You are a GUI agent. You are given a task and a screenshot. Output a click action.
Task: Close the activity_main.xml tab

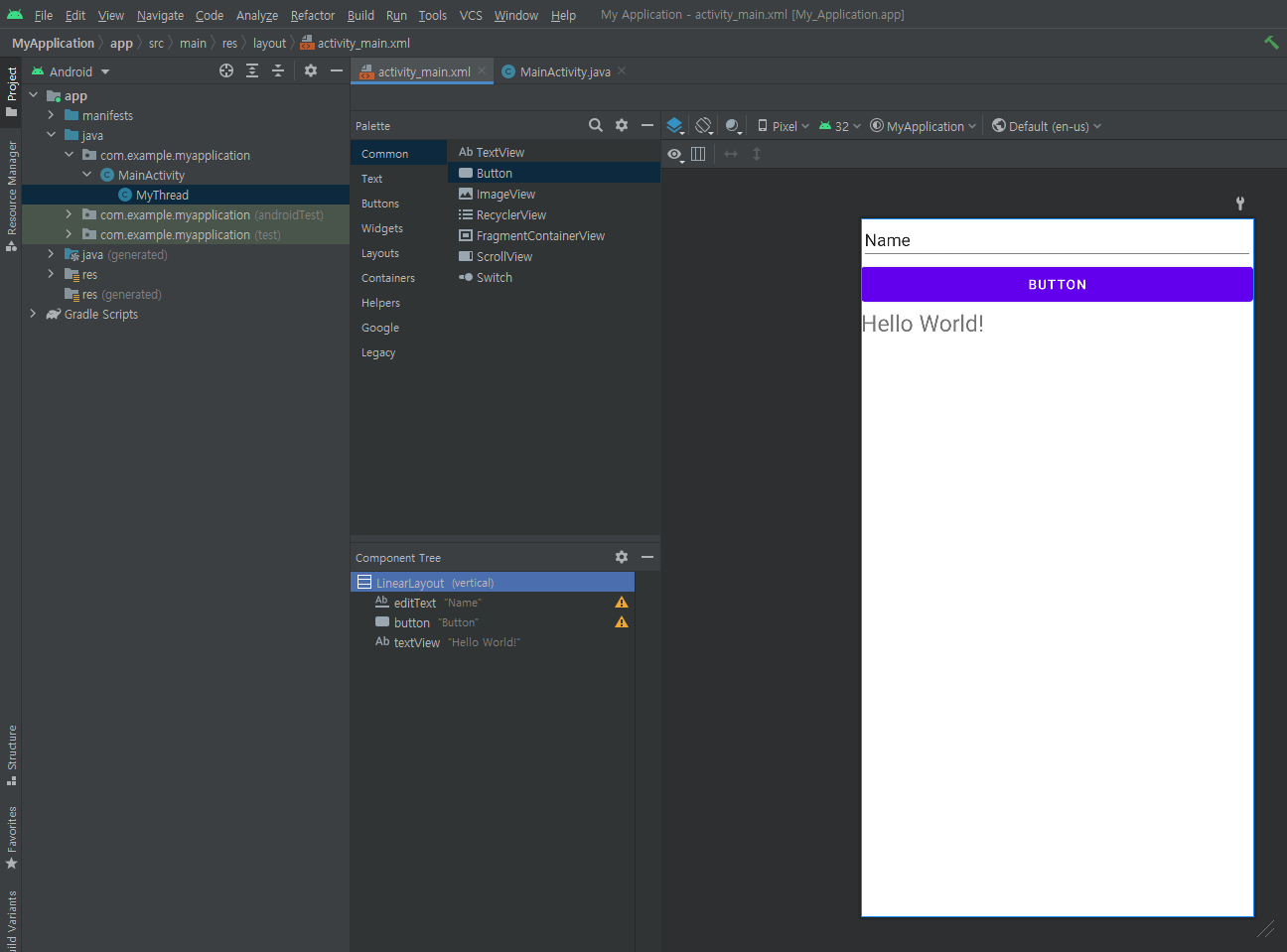click(482, 70)
